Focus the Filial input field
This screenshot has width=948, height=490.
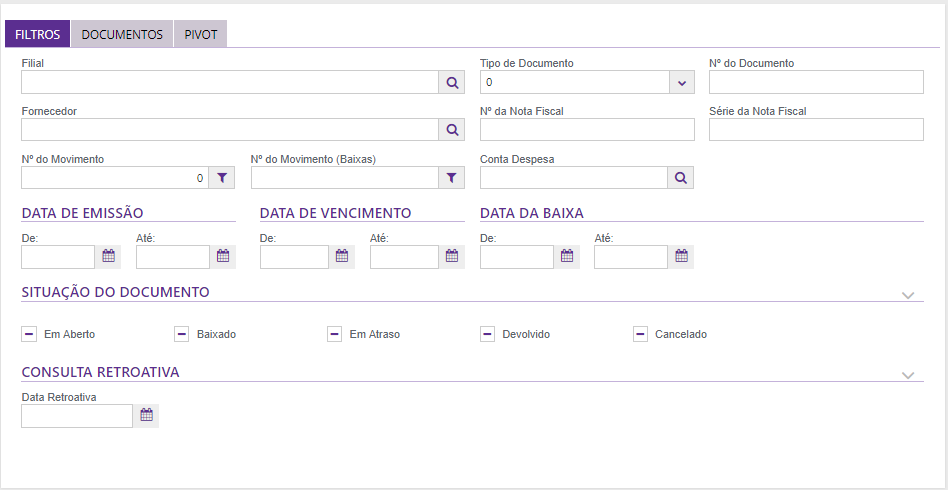coord(230,82)
